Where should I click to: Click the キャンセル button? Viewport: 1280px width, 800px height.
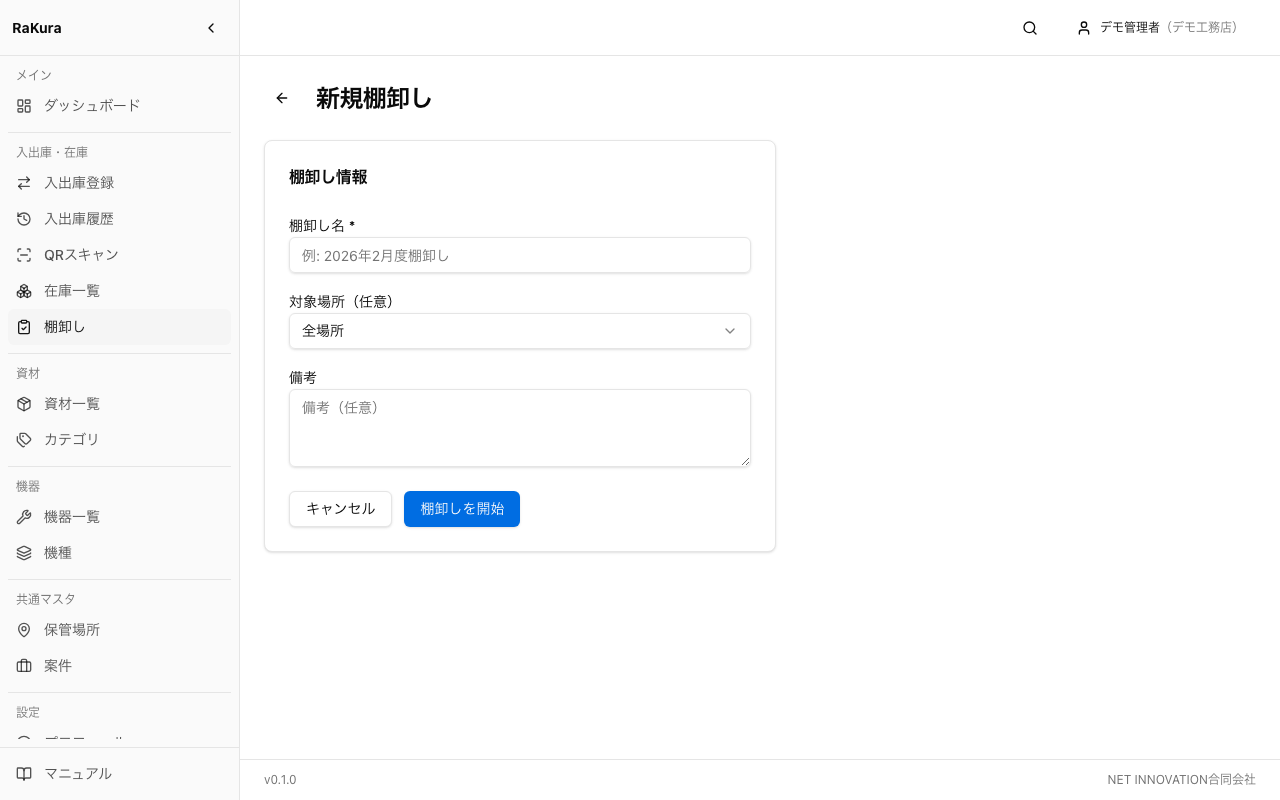click(x=340, y=509)
